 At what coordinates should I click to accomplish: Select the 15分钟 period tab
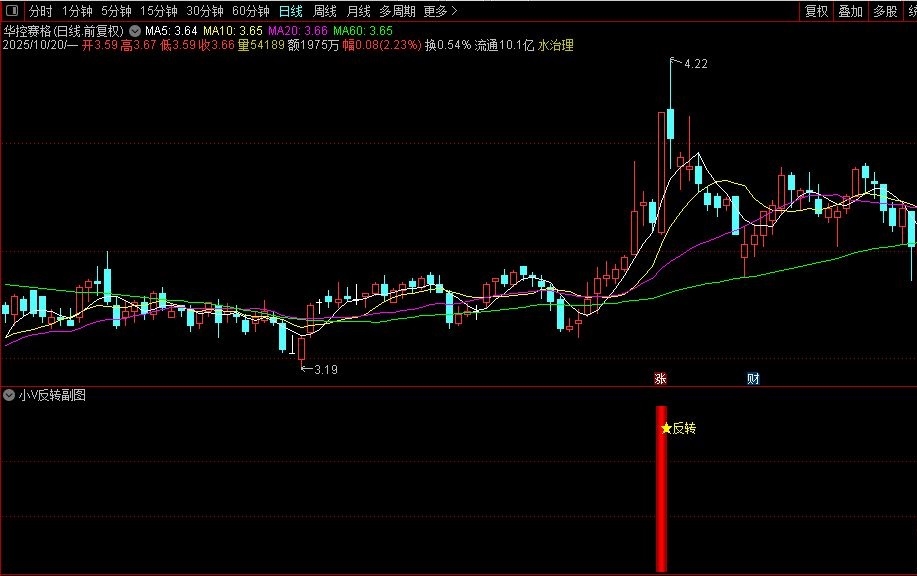[x=158, y=11]
